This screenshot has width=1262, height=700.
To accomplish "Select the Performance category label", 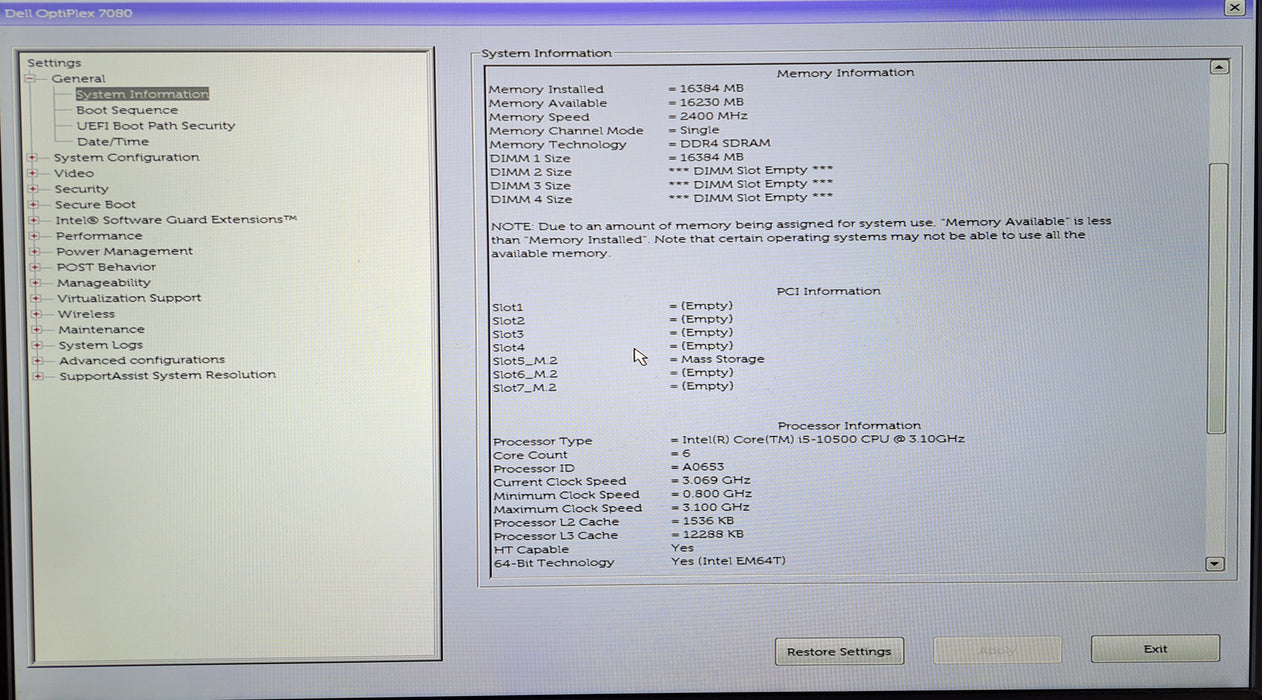I will 99,236.
